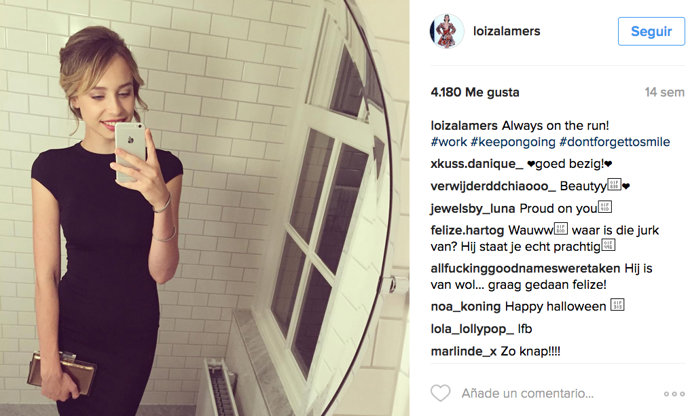
Task: Click the noa_koning username
Action: click(x=465, y=306)
